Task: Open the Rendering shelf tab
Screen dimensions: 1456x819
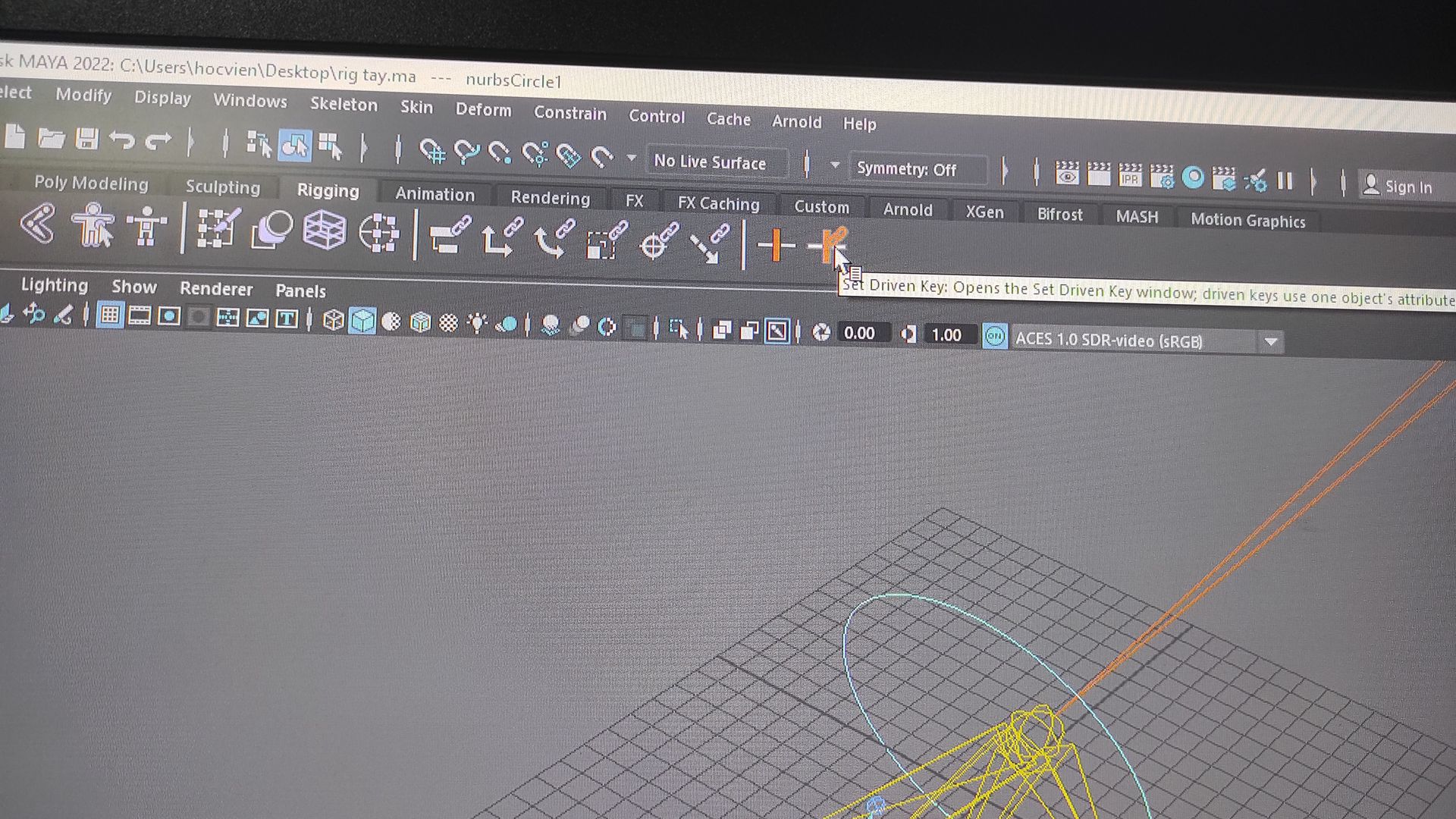Action: pos(550,198)
